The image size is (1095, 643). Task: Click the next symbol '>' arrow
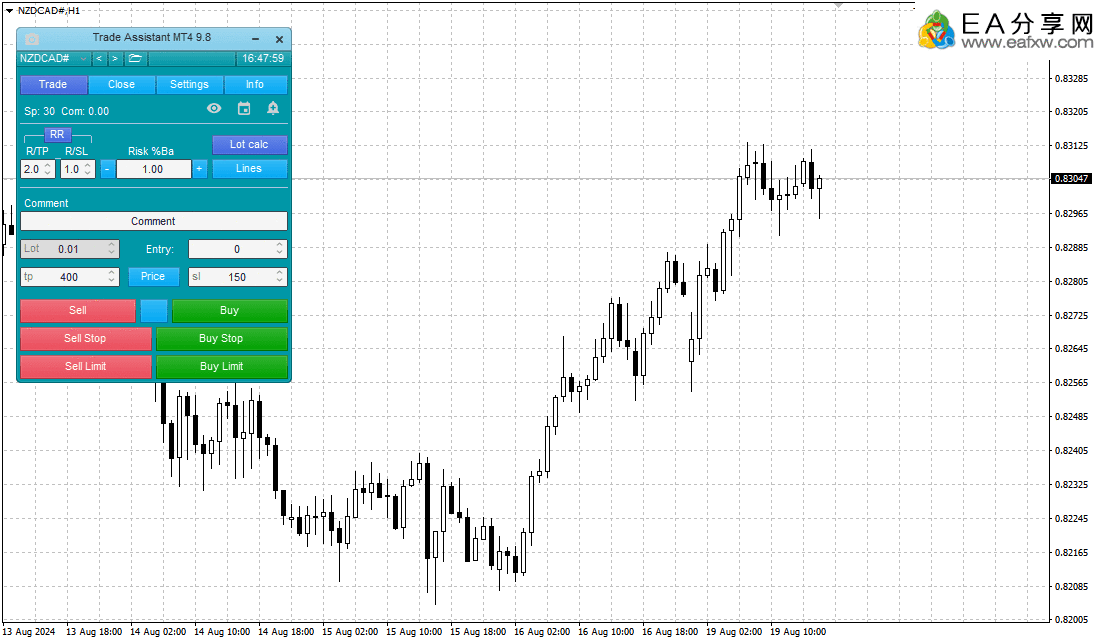pyautogui.click(x=115, y=59)
